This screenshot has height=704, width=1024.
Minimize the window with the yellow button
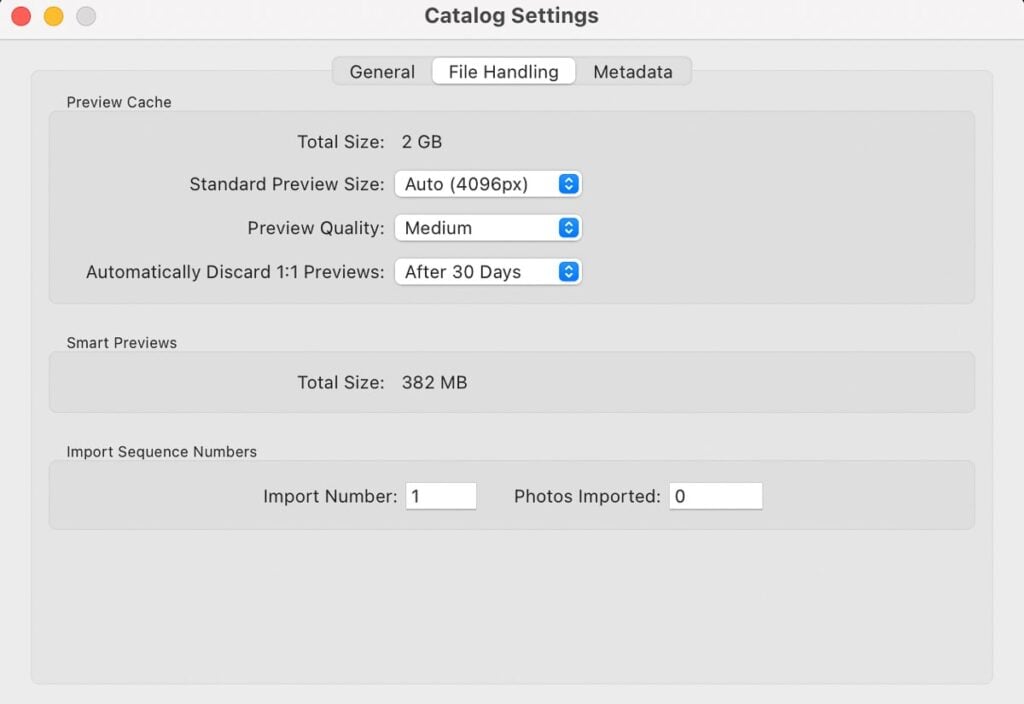pyautogui.click(x=54, y=16)
